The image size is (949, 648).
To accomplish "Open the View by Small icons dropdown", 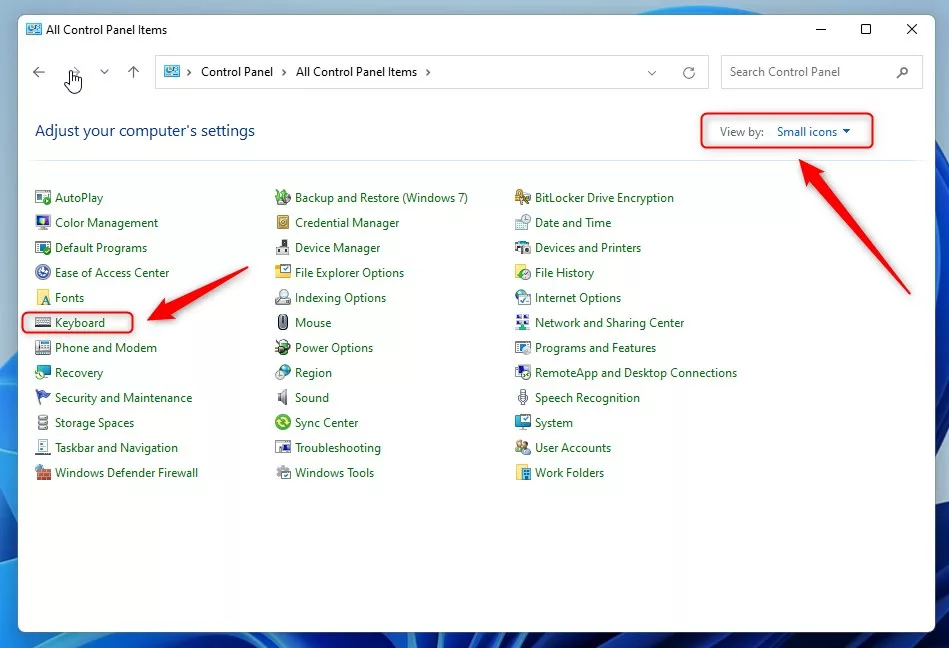I will [x=813, y=132].
